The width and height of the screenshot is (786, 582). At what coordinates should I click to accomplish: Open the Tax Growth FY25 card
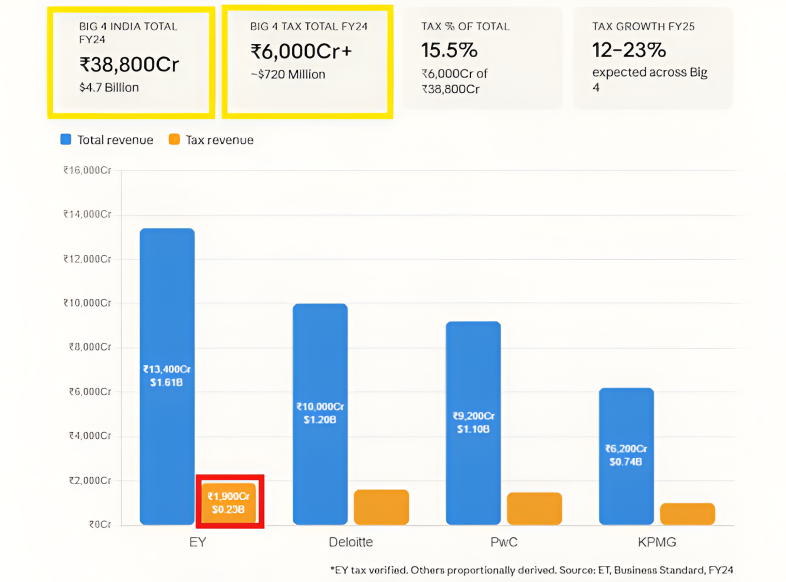point(652,58)
